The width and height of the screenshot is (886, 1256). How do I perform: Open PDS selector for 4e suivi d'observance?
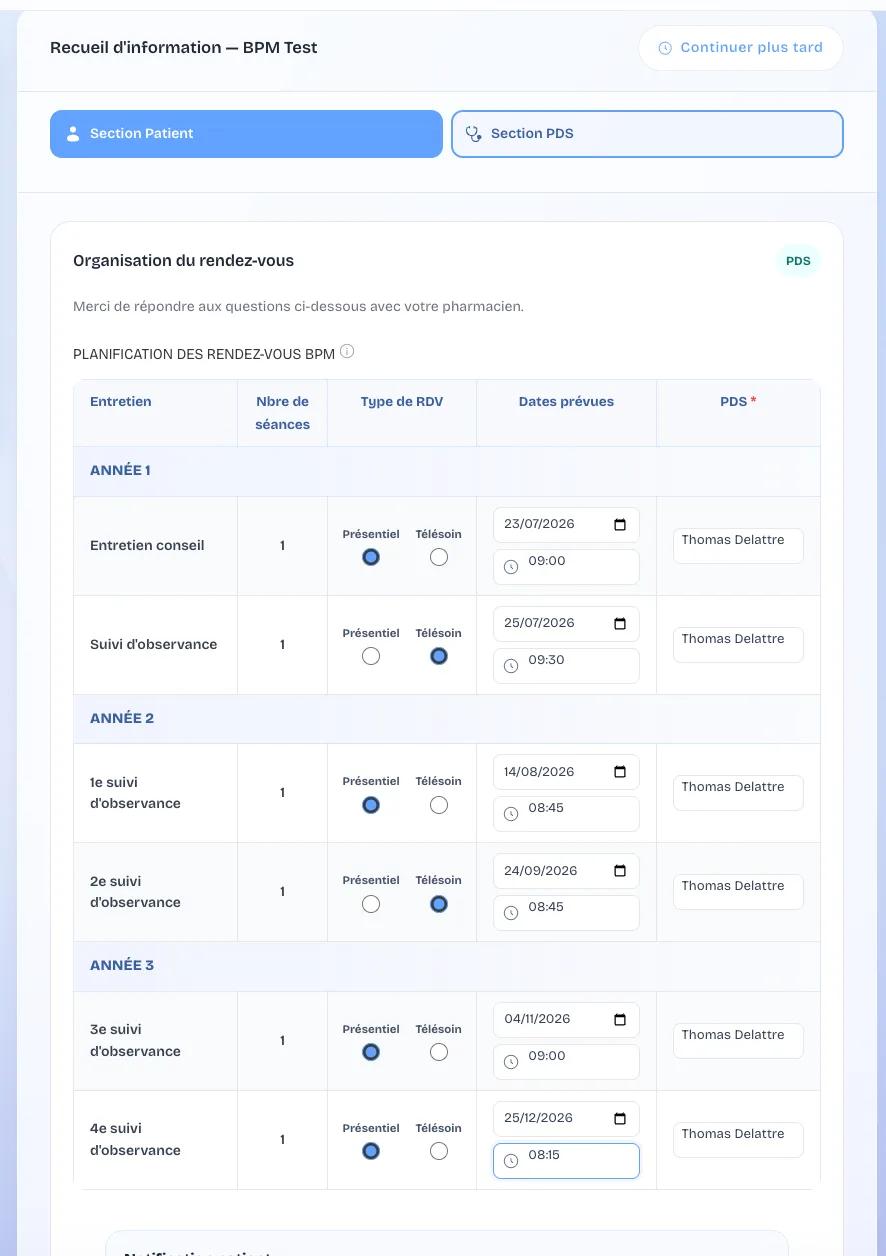click(x=738, y=1140)
